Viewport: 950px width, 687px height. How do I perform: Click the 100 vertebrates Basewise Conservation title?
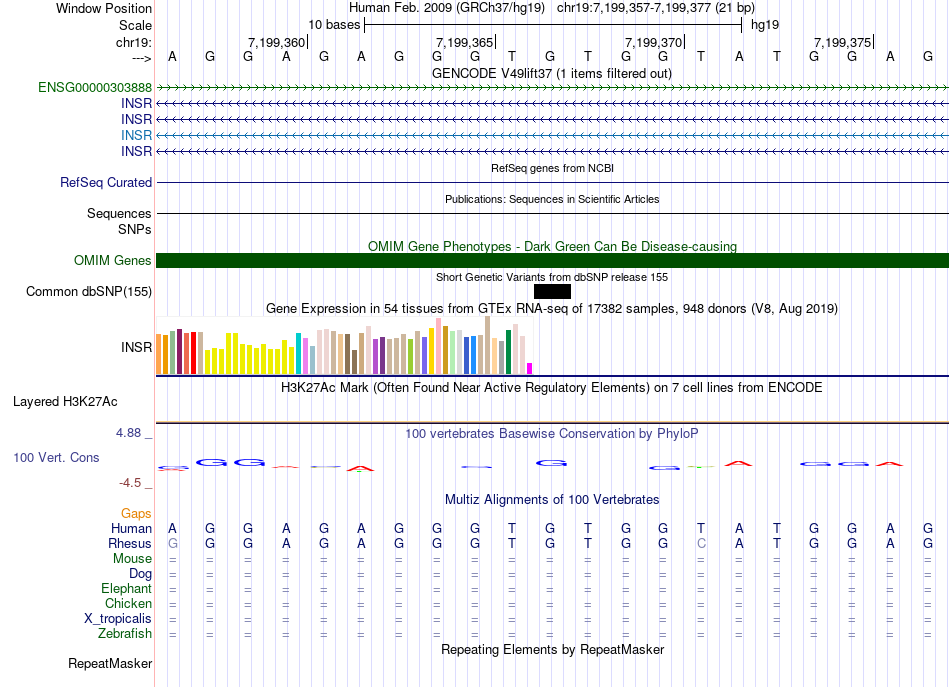(x=552, y=433)
